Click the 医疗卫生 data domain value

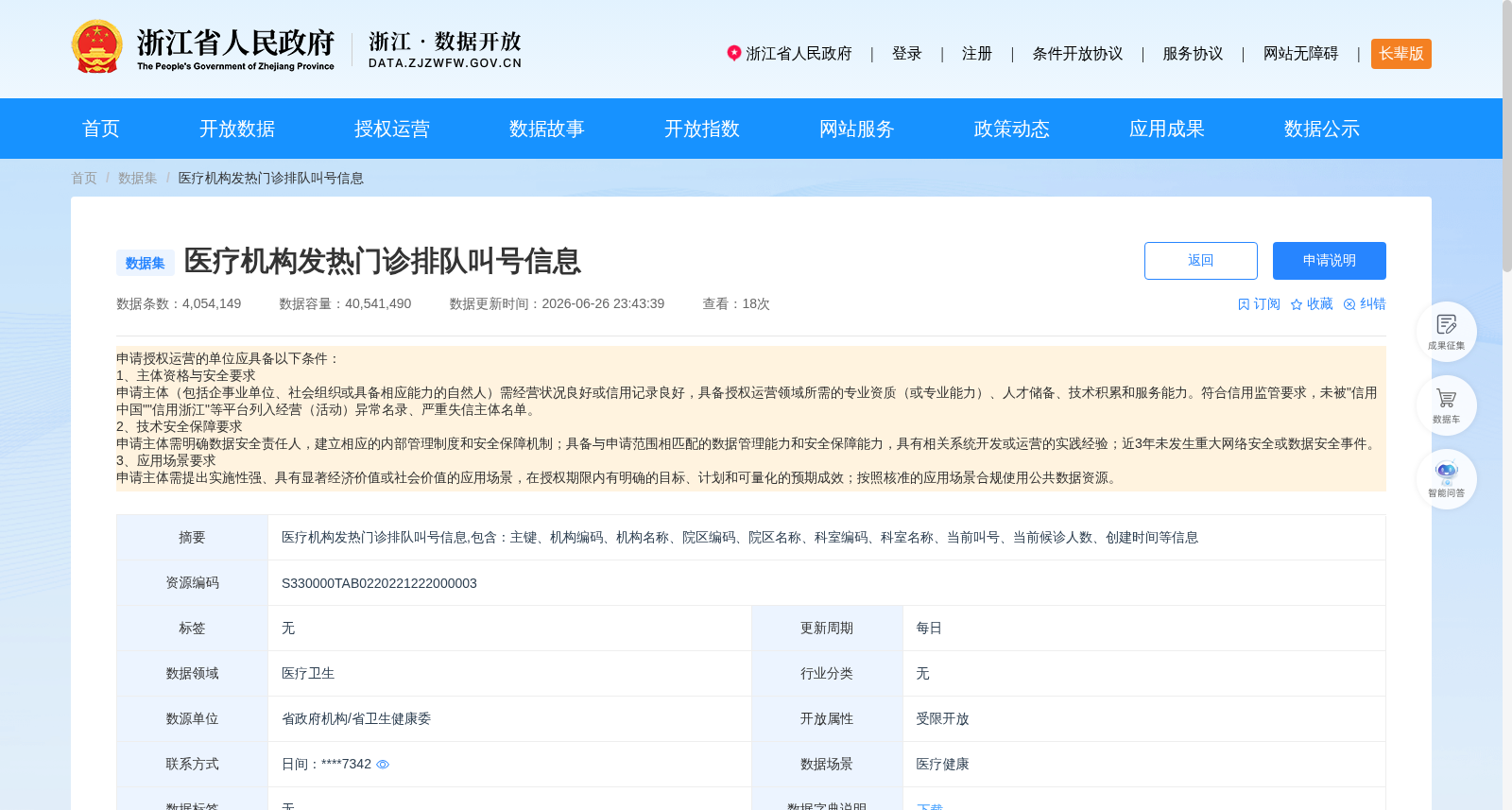308,674
